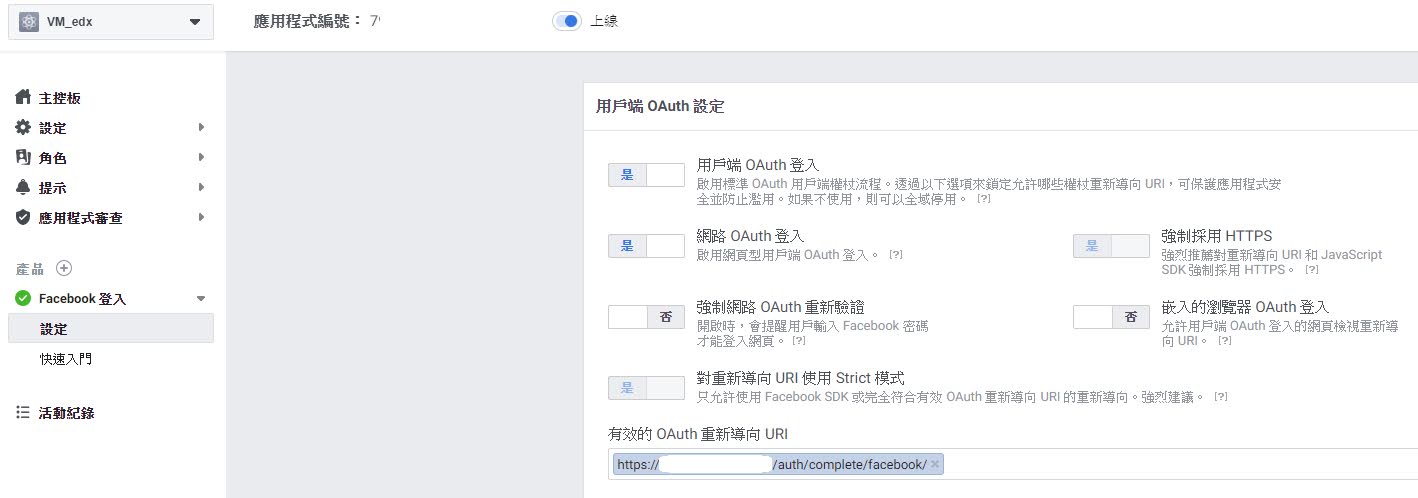The height and width of the screenshot is (498, 1418).
Task: Remove the auth/complete/facebook URI tag
Action: (934, 464)
